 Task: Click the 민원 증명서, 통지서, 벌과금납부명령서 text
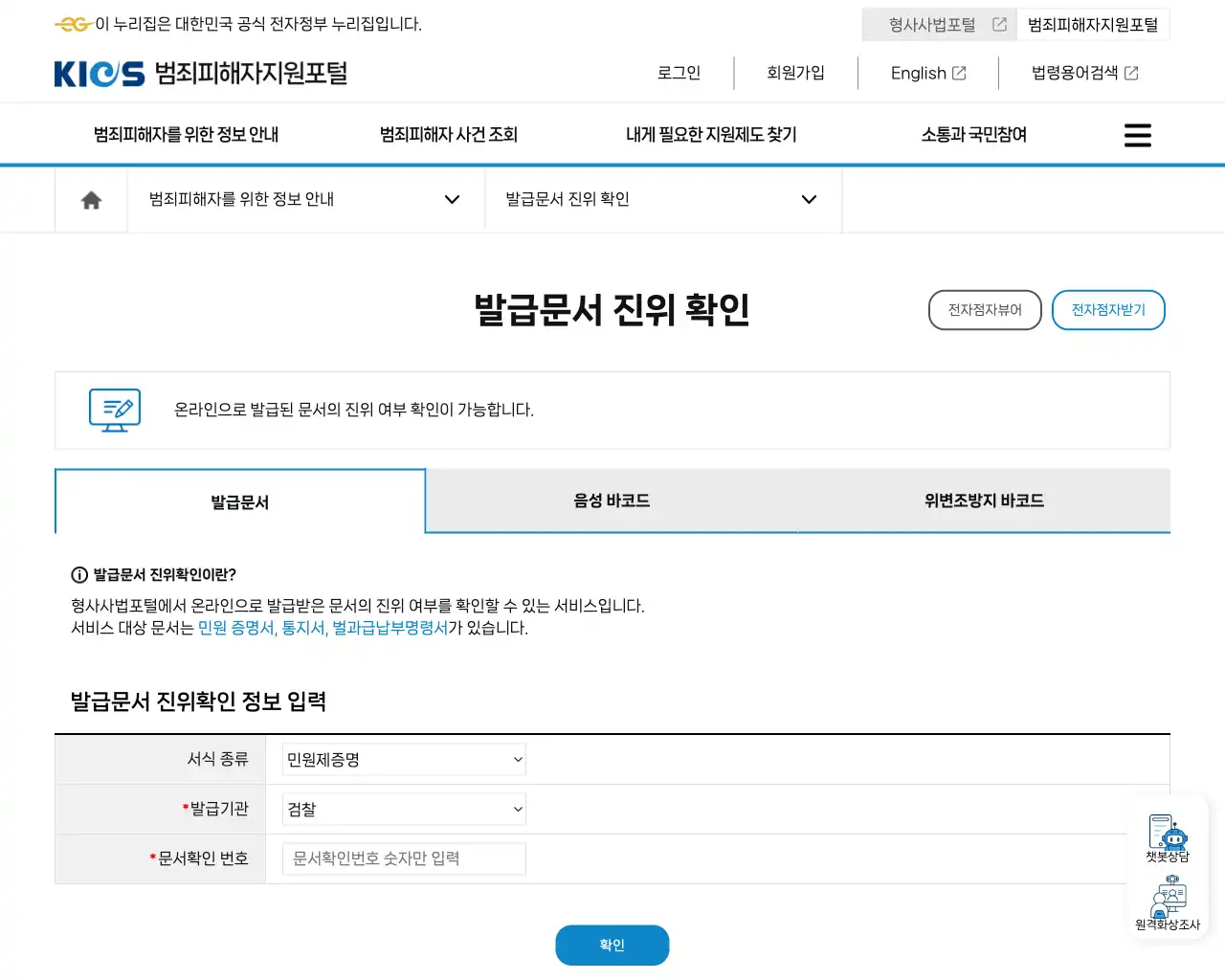323,628
